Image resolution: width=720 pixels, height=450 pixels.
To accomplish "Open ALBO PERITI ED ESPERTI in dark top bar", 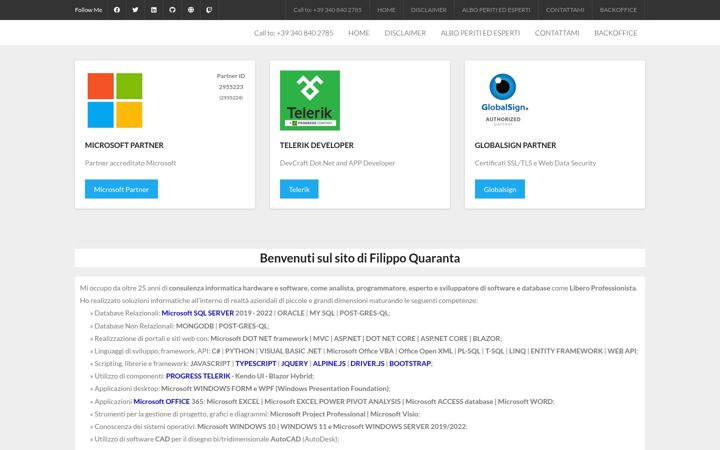I will (x=496, y=10).
